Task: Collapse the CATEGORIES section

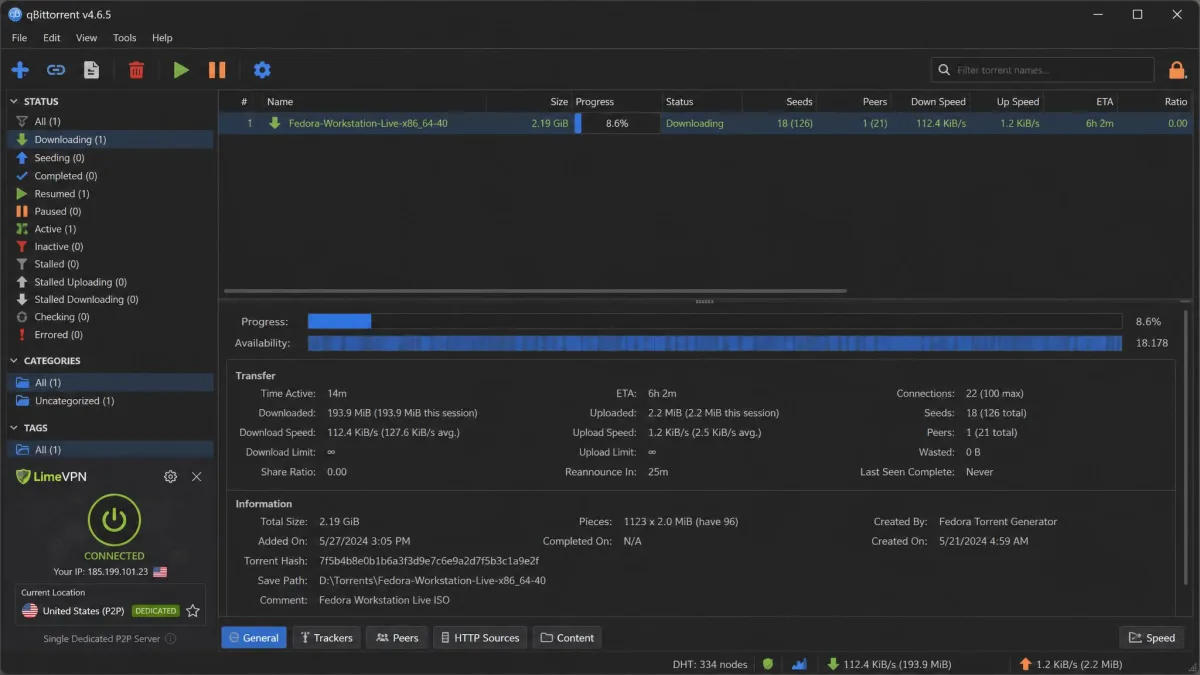Action: [14, 361]
